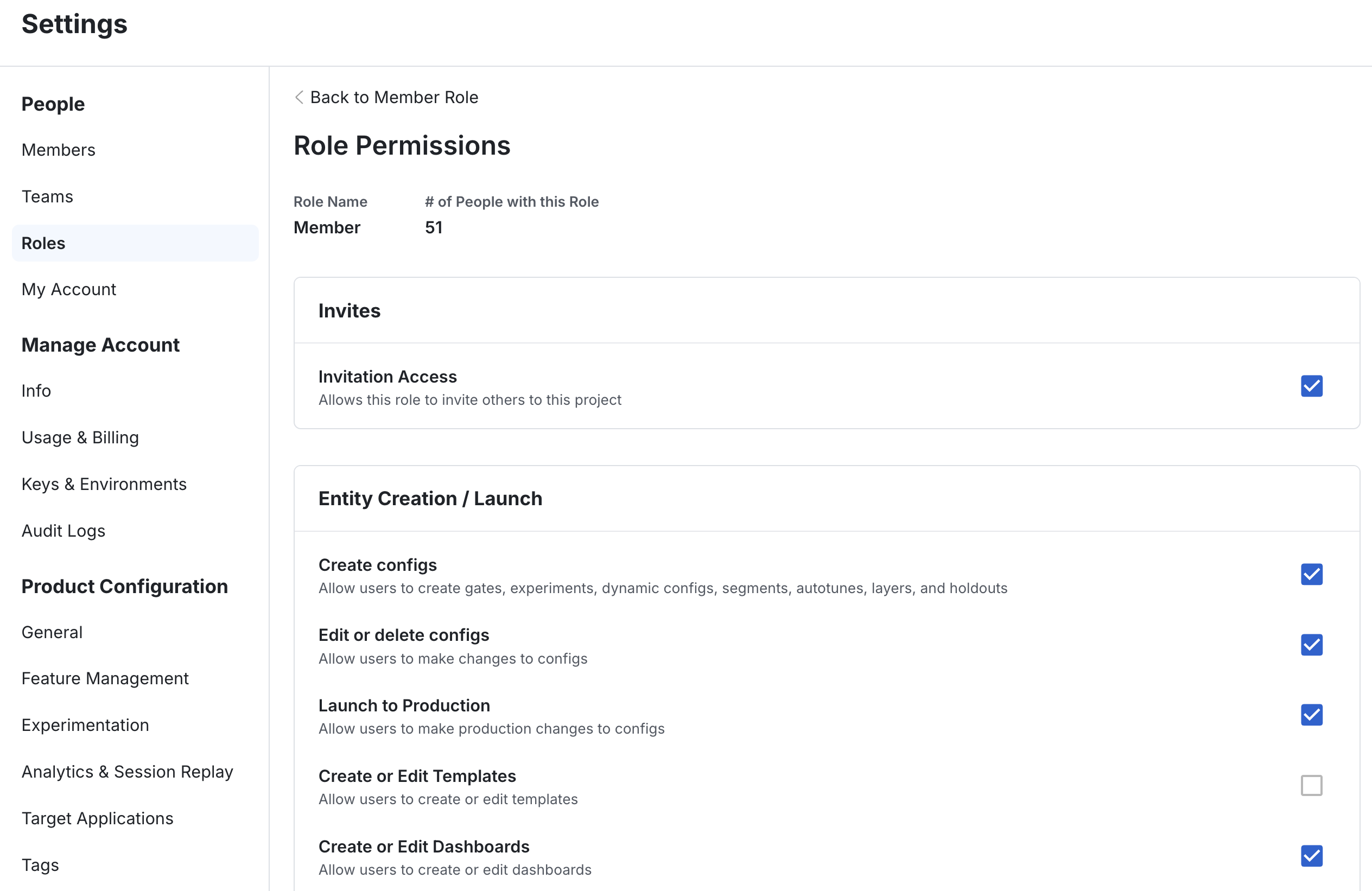Disable Edit or delete configs permission
Image resolution: width=1372 pixels, height=891 pixels.
tap(1311, 645)
